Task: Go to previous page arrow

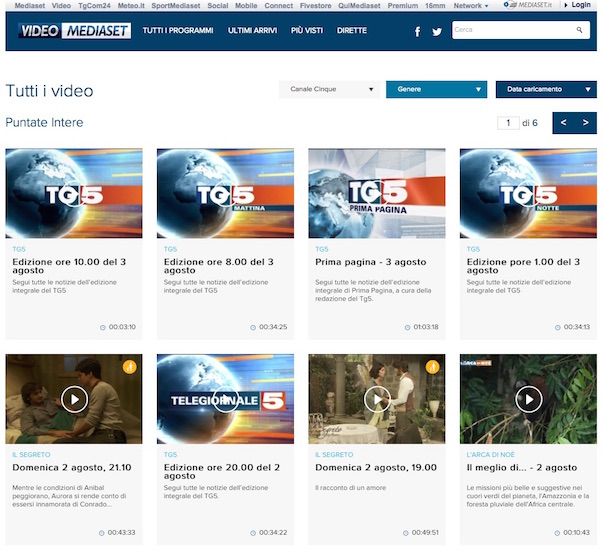Action: coord(563,123)
